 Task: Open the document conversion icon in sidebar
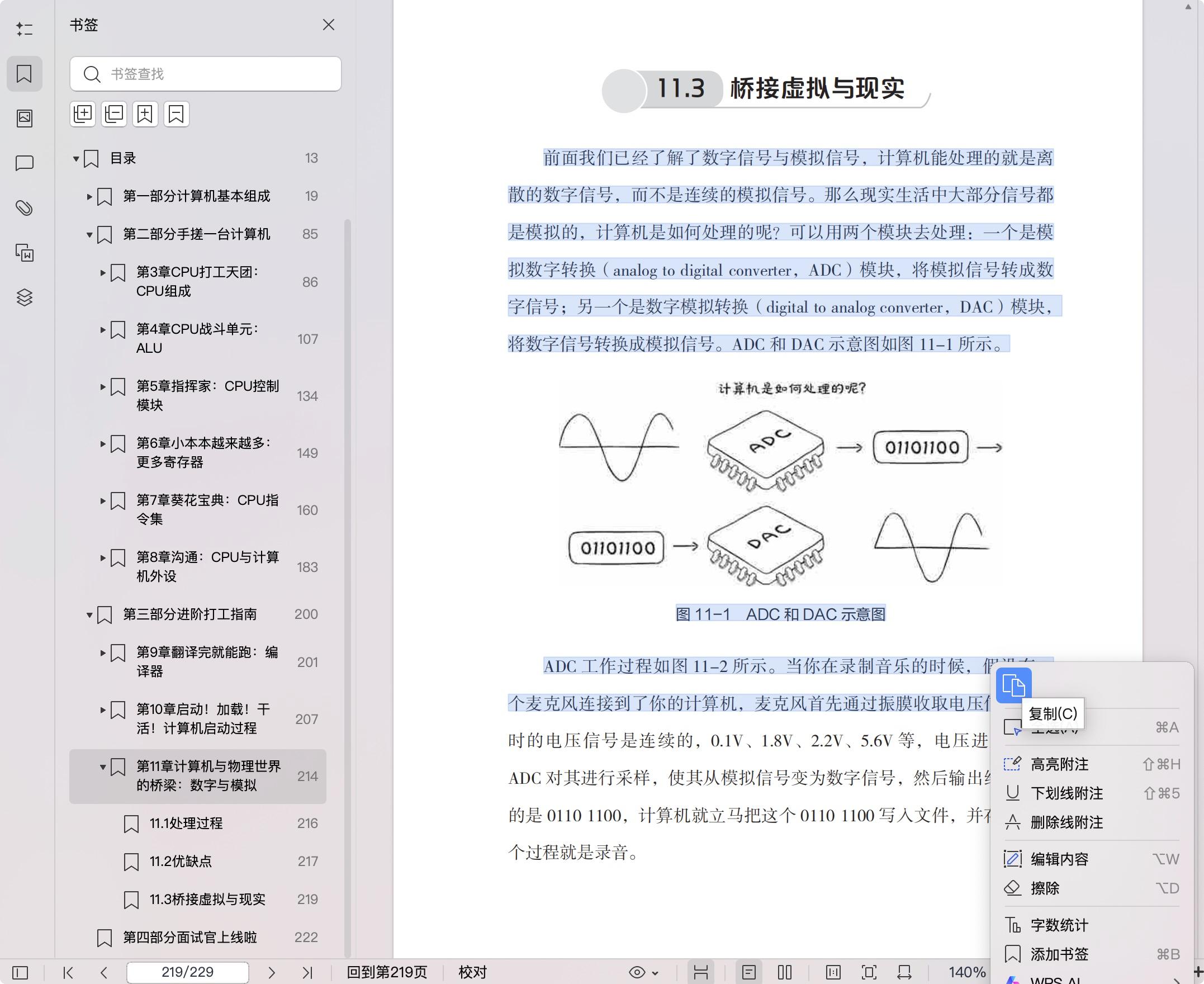coord(25,253)
